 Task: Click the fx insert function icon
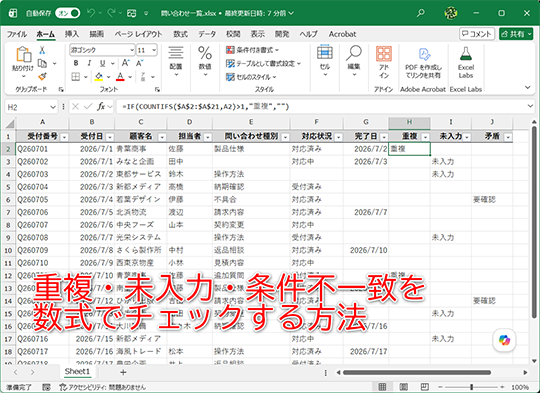pos(101,107)
